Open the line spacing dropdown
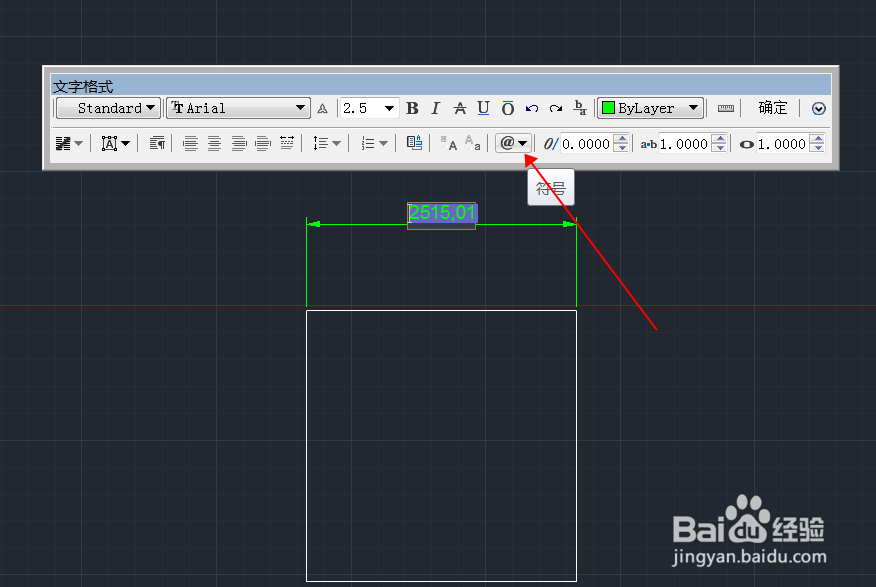 (327, 144)
